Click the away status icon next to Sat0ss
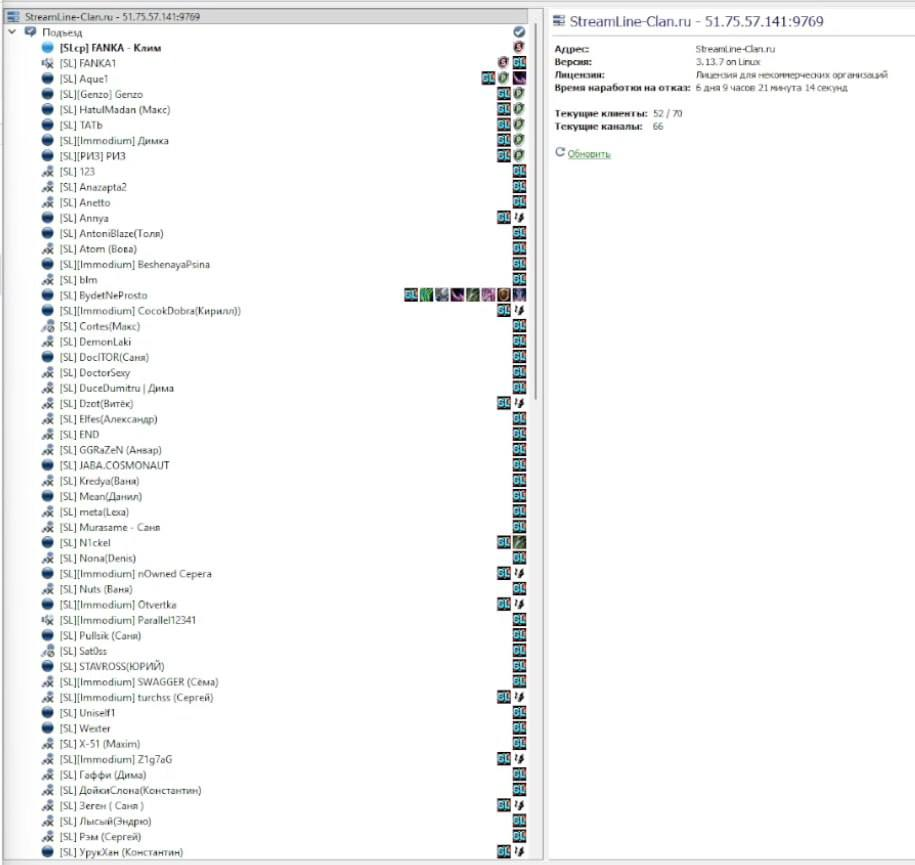The height and width of the screenshot is (865, 915). pos(47,651)
